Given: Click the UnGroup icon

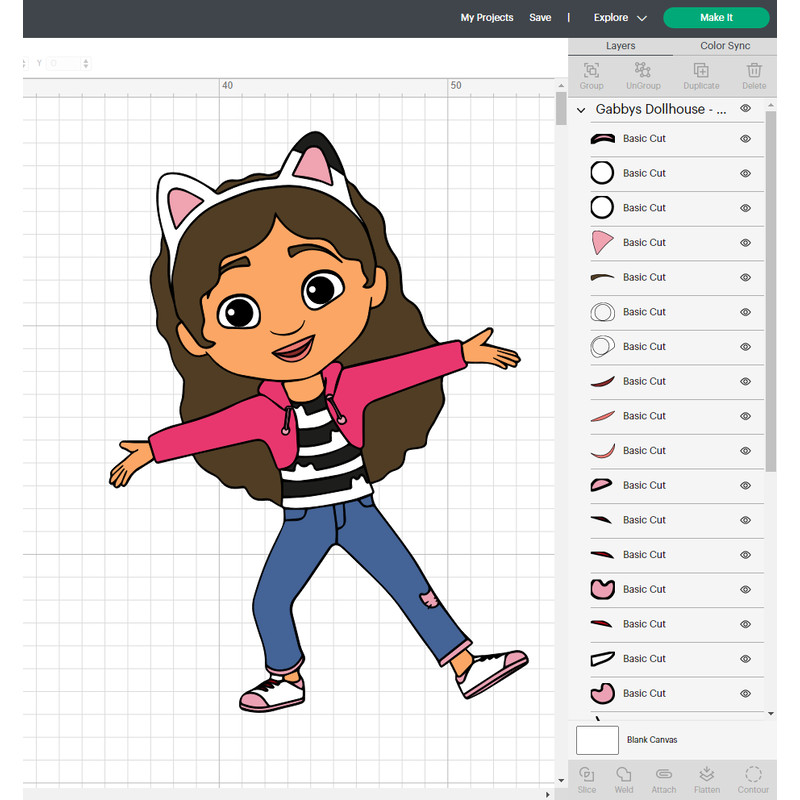Looking at the screenshot, I should pyautogui.click(x=643, y=73).
